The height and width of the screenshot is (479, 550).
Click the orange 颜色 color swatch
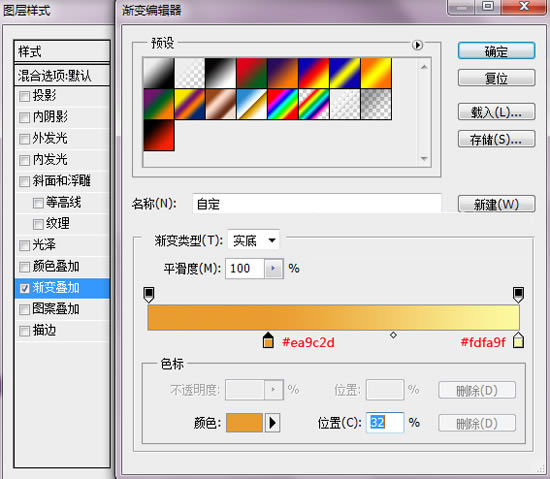coord(244,423)
